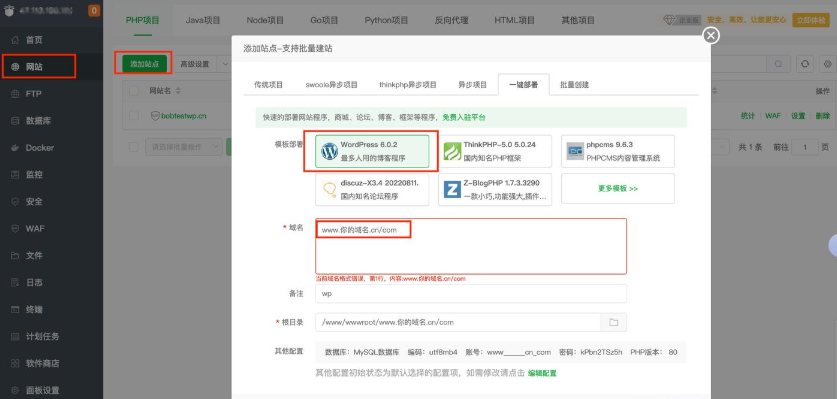Click the 编辑配置 link
837x399 pixels.
pos(542,373)
